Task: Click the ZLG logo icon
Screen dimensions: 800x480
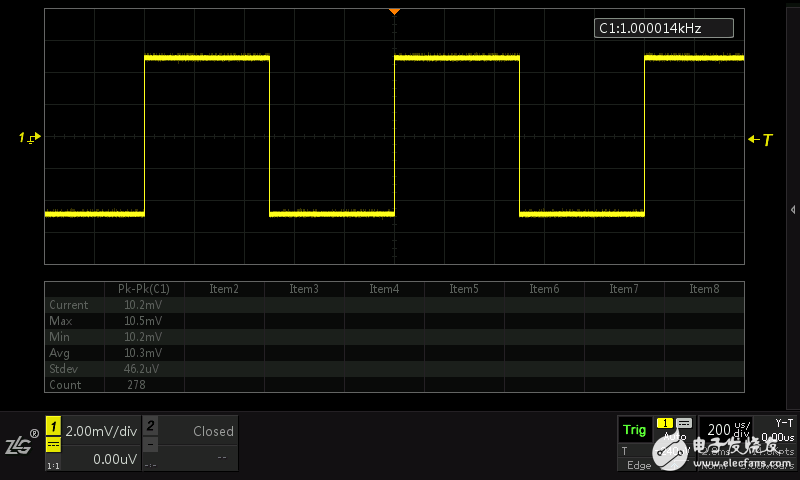Action: pyautogui.click(x=20, y=444)
